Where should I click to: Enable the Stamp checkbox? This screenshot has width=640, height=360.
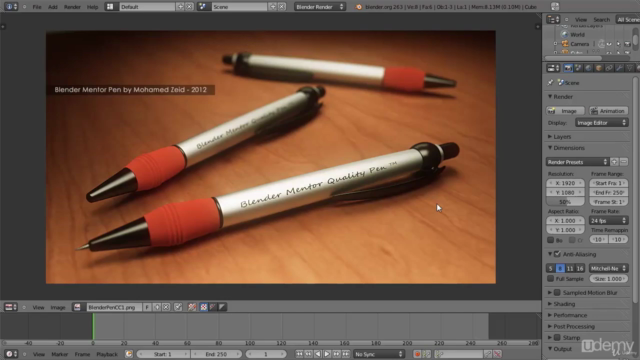[557, 338]
